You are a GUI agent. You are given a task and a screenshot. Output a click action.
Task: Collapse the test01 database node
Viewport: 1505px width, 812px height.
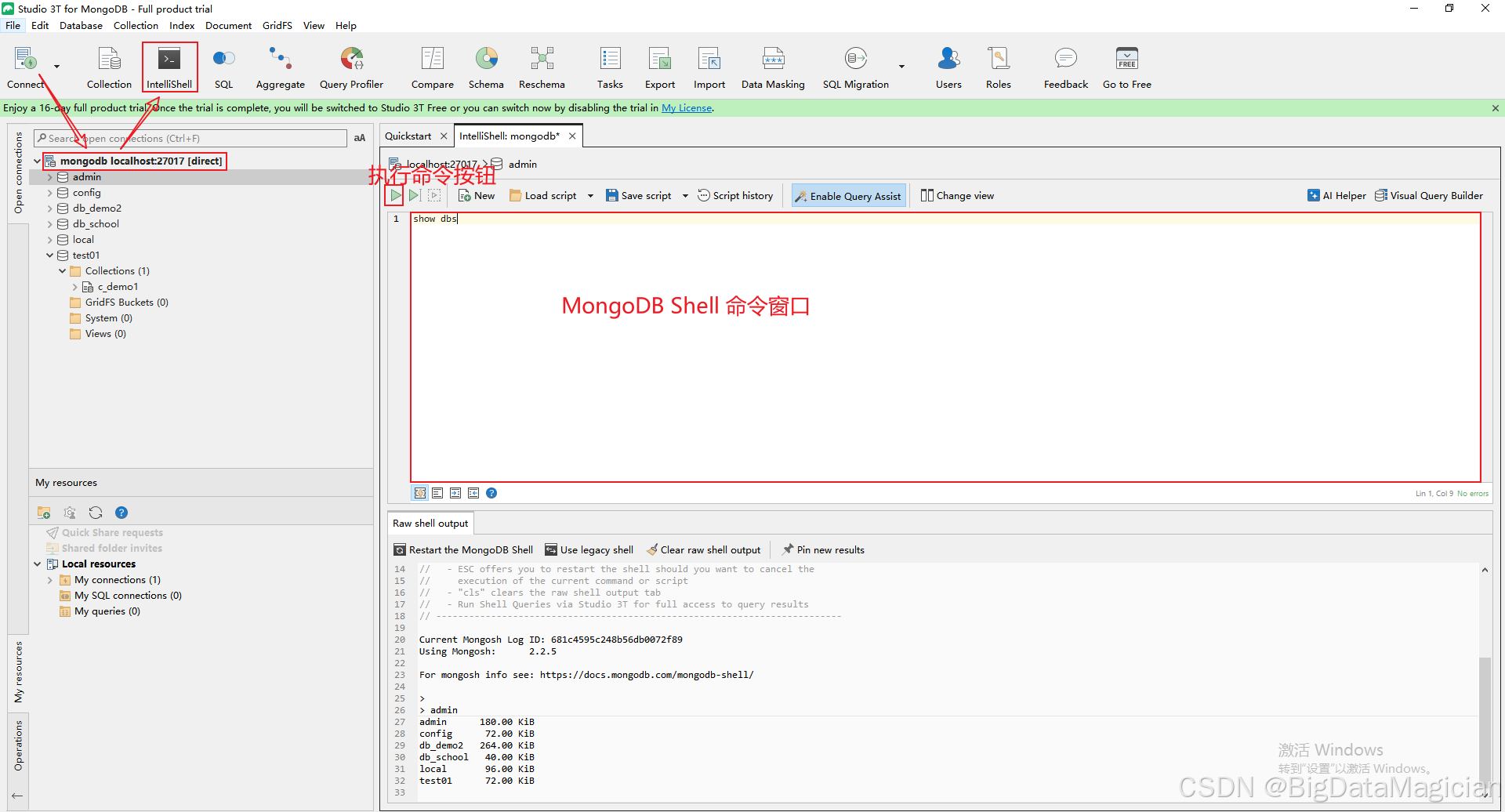pos(49,256)
